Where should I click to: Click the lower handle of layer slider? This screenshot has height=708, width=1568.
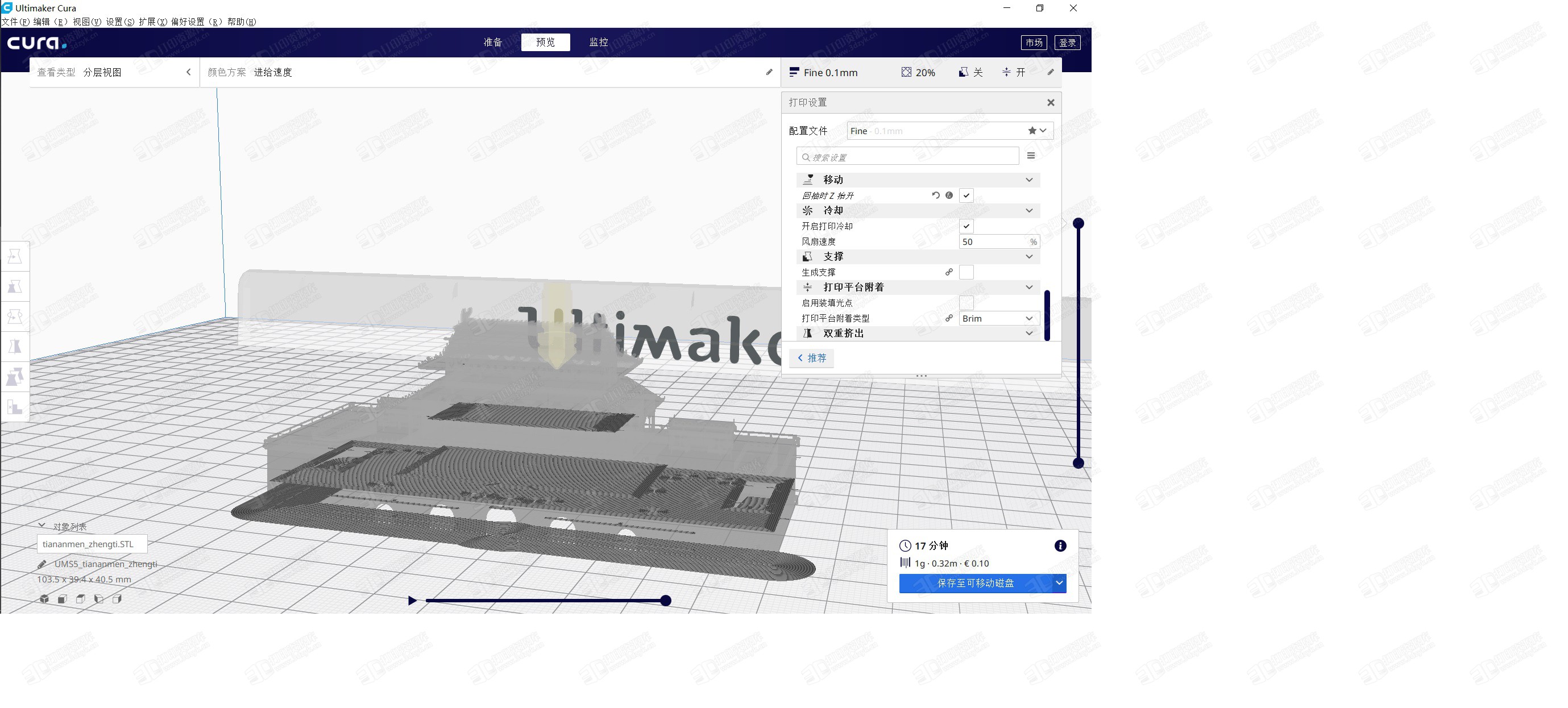click(x=1078, y=464)
